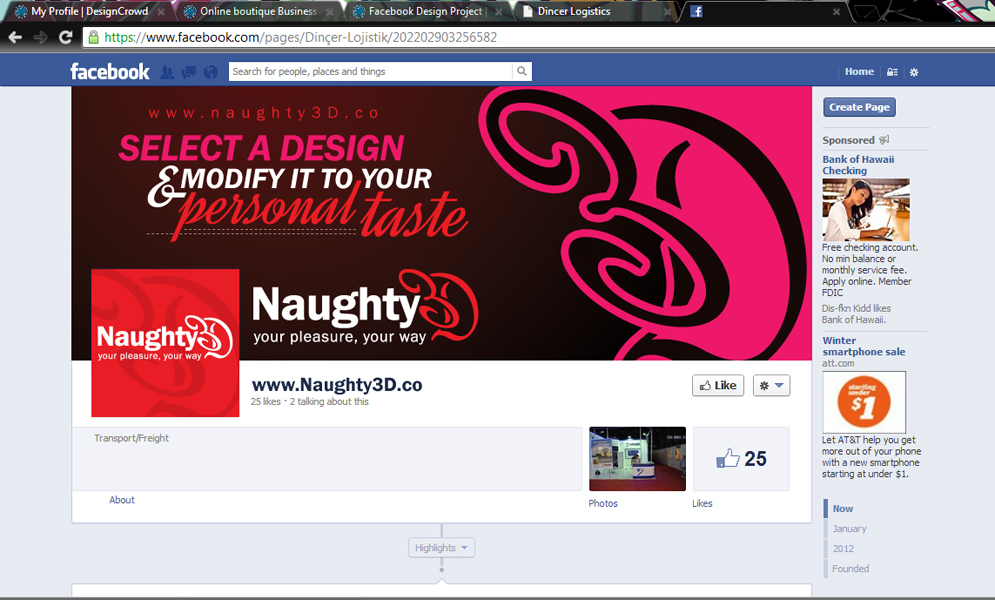Switch to Facebook Design Project tab
Screen dimensions: 995x600
(x=425, y=11)
